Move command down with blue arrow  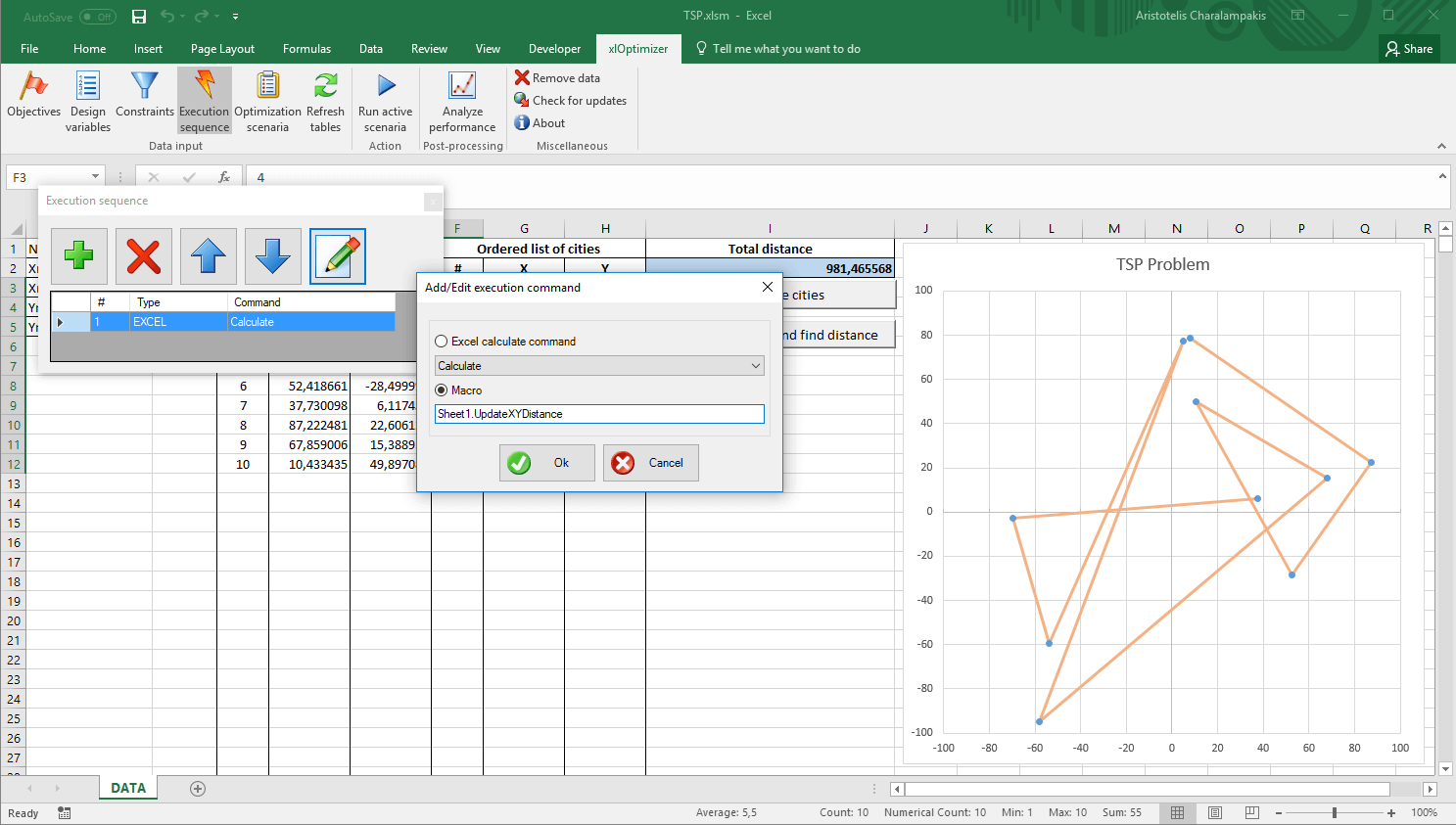(272, 256)
